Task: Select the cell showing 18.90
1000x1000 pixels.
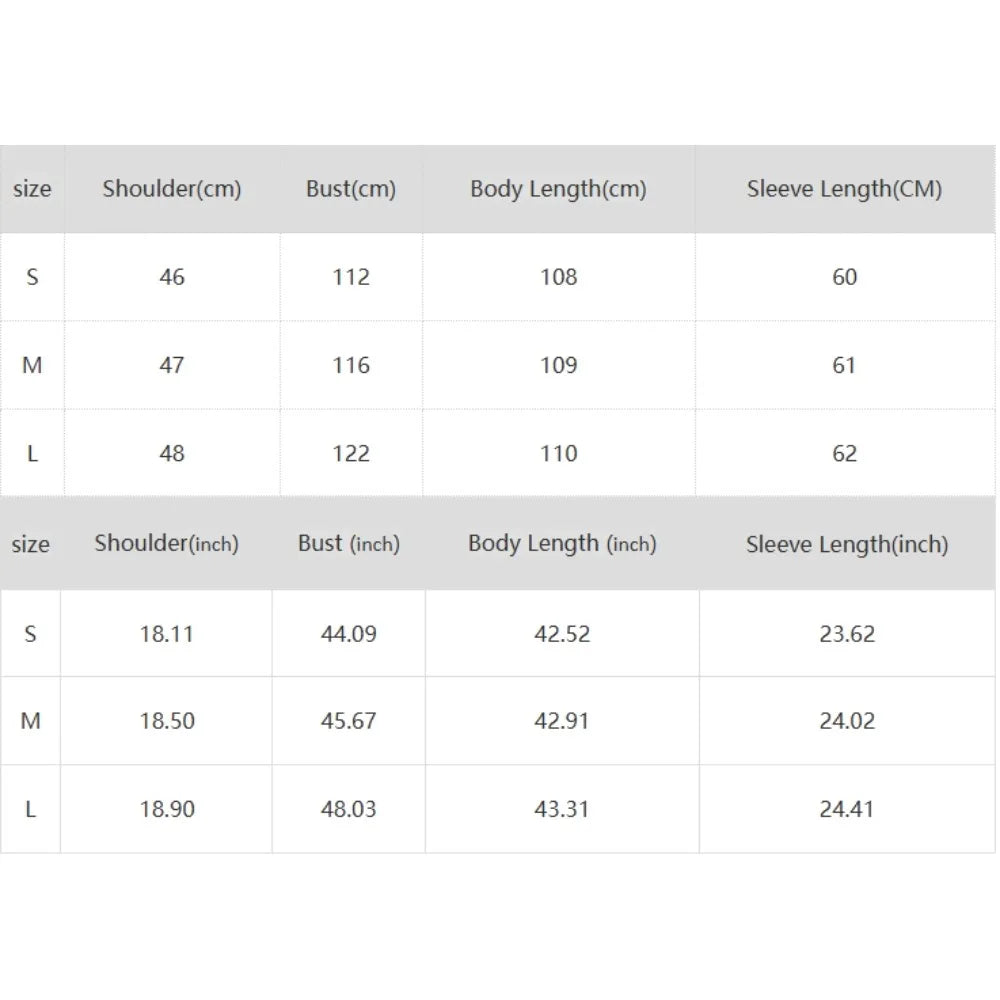Action: pyautogui.click(x=167, y=809)
